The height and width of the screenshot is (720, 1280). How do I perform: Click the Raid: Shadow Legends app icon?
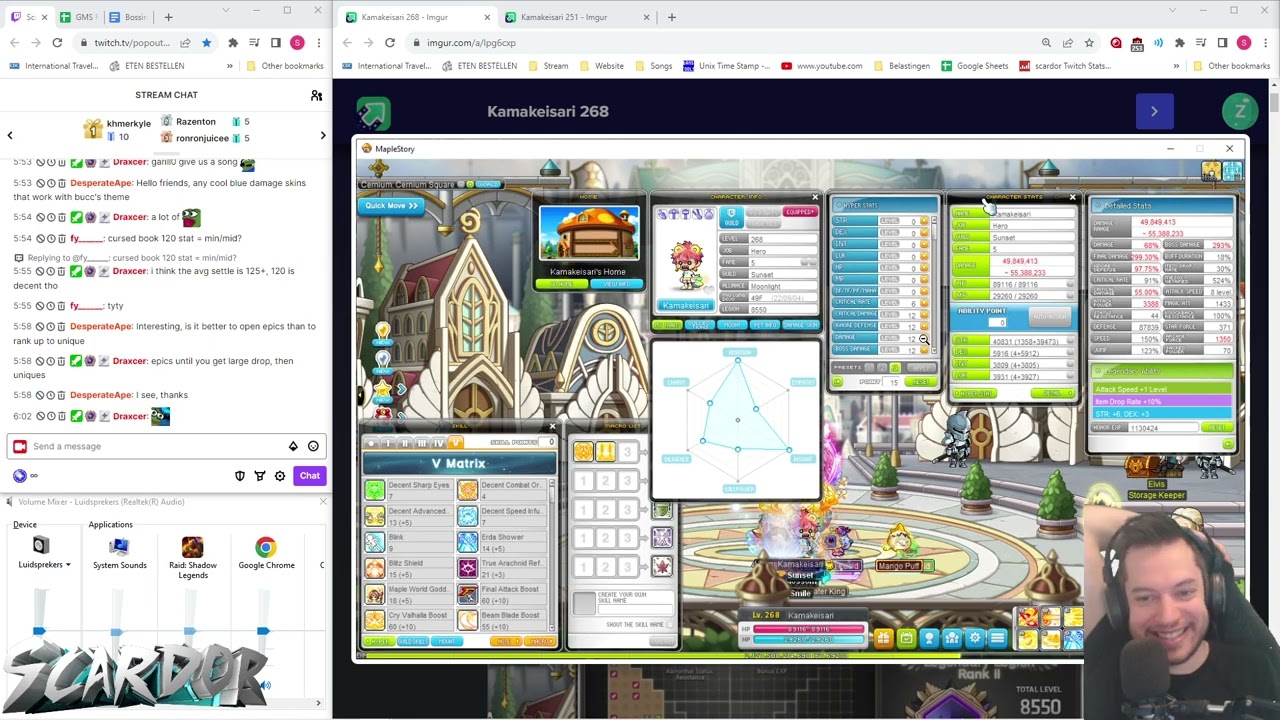tap(192, 547)
